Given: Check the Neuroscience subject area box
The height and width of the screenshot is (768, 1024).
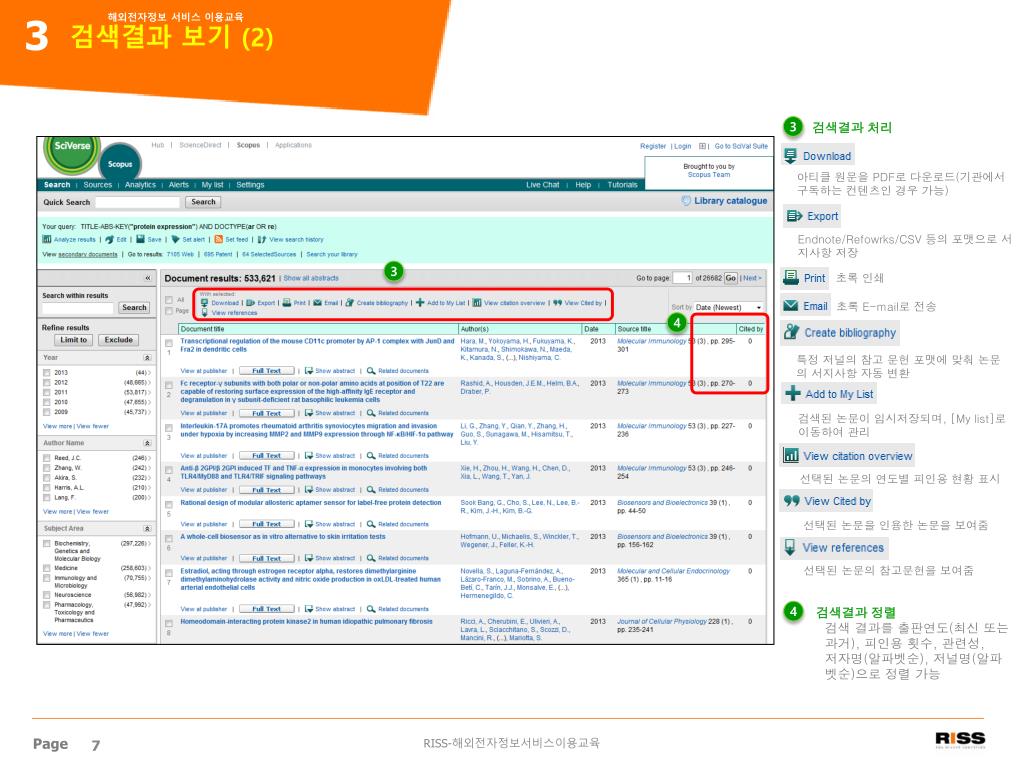Looking at the screenshot, I should click(x=46, y=595).
